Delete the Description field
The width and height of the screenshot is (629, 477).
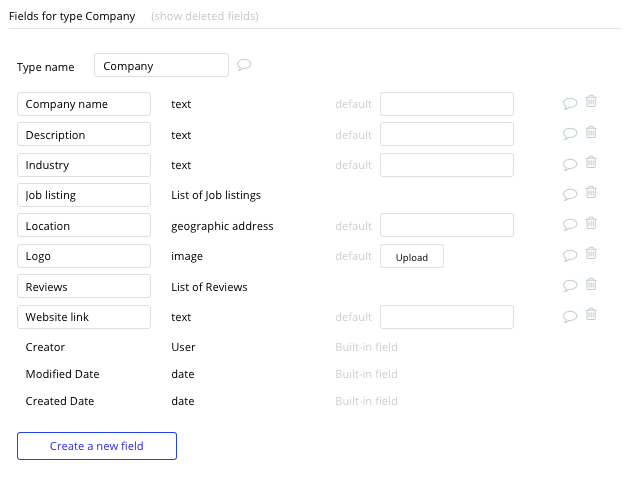point(591,132)
